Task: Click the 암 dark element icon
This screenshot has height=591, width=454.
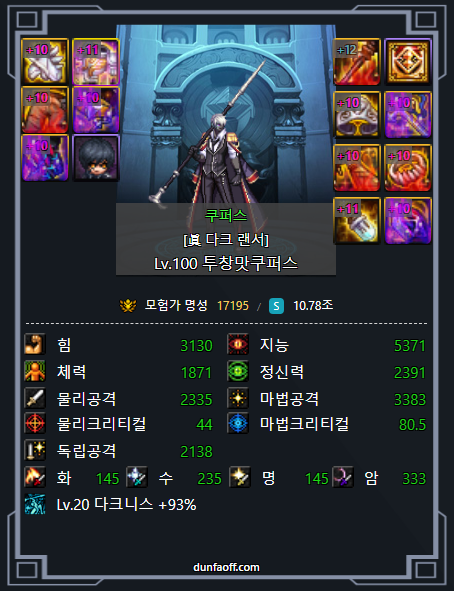Action: pyautogui.click(x=343, y=477)
